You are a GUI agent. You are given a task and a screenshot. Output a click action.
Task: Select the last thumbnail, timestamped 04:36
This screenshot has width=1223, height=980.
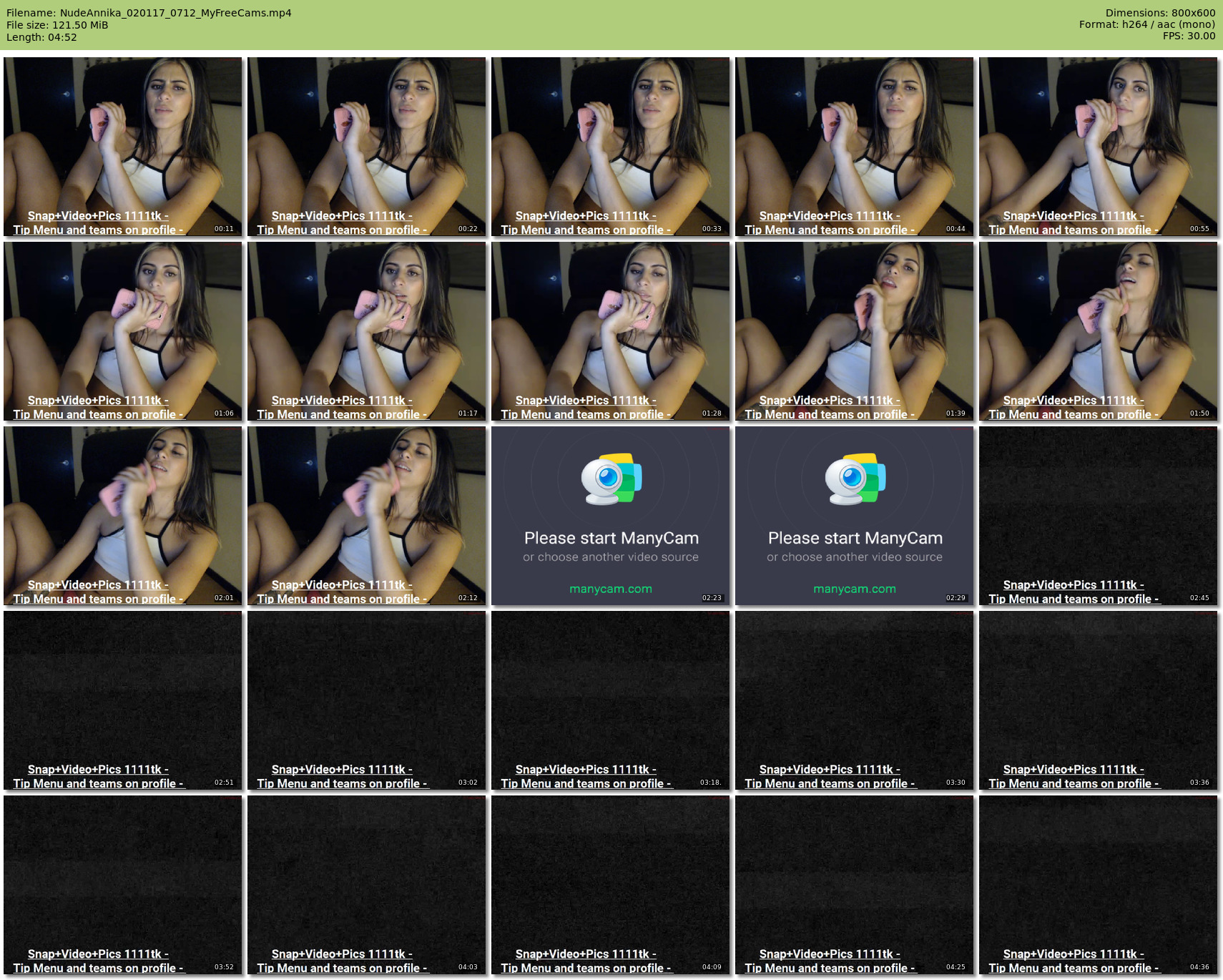[1098, 885]
